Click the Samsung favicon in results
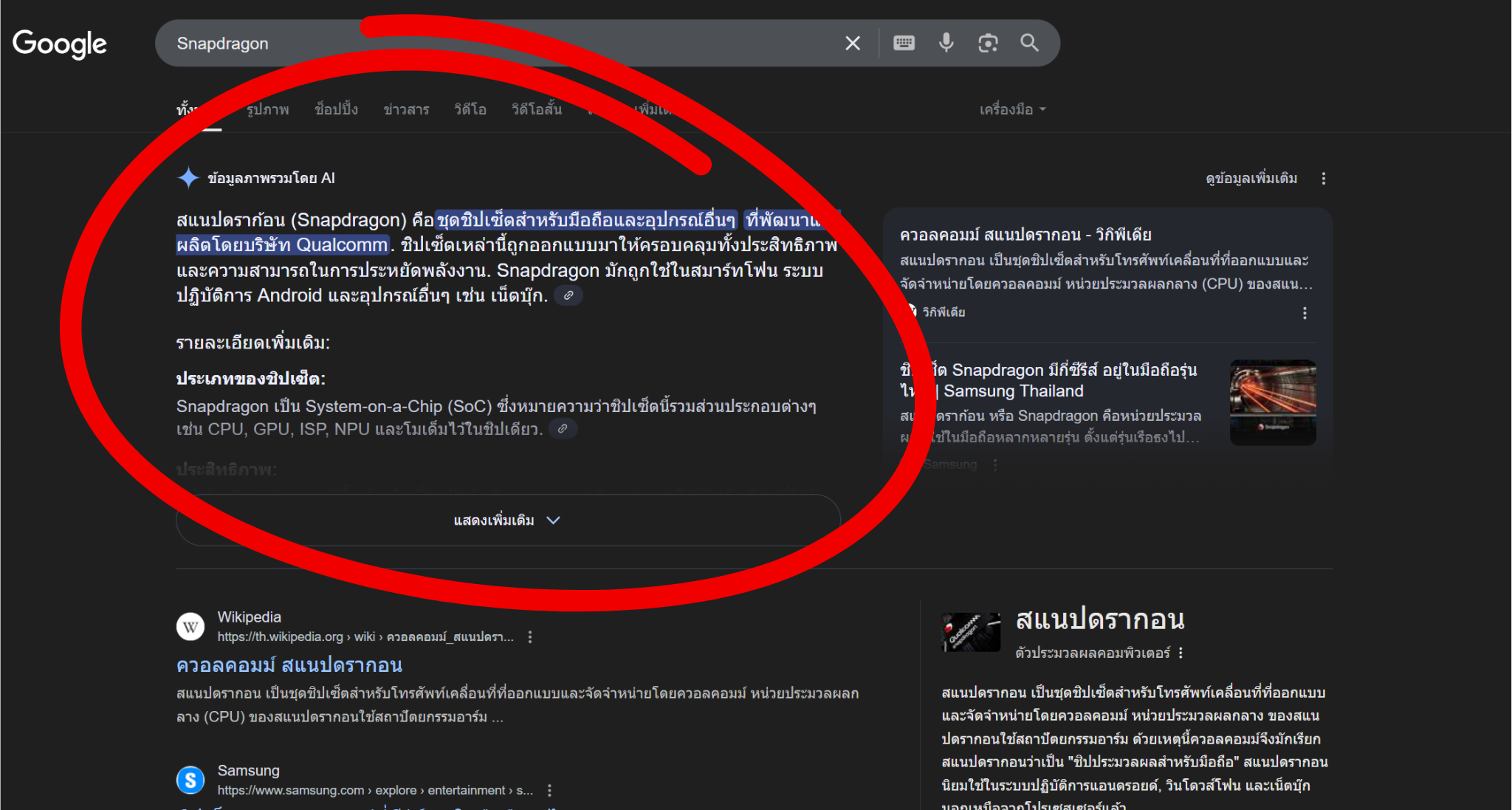The image size is (1512, 810). 190,780
